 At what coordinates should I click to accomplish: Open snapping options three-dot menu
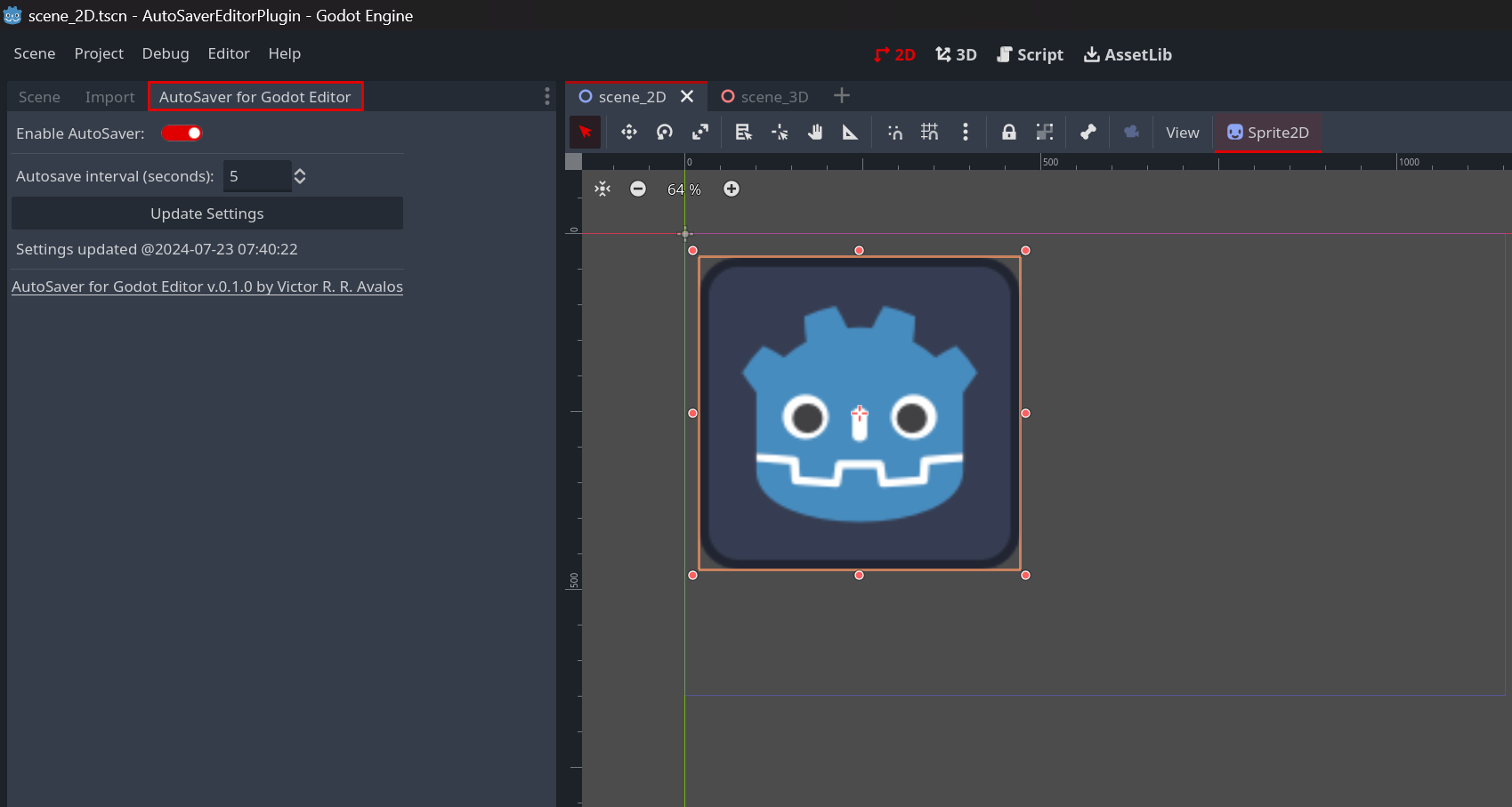966,133
